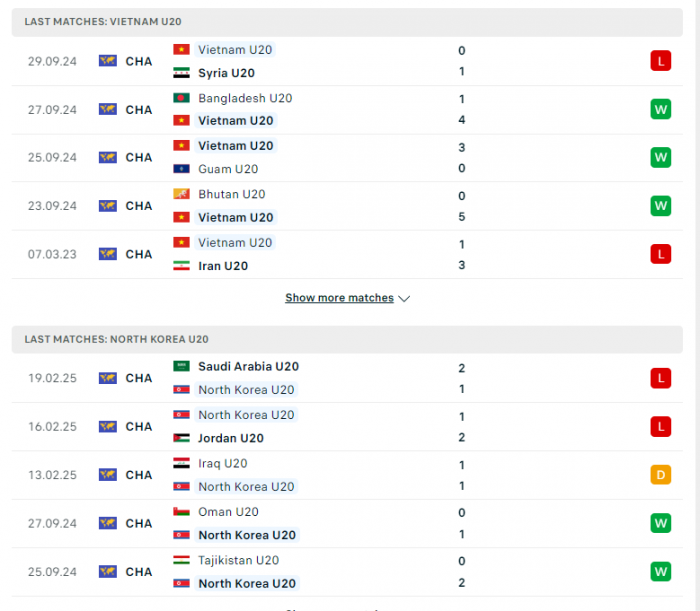
Task: Click the red L badge for Syria match
Action: pos(661,61)
